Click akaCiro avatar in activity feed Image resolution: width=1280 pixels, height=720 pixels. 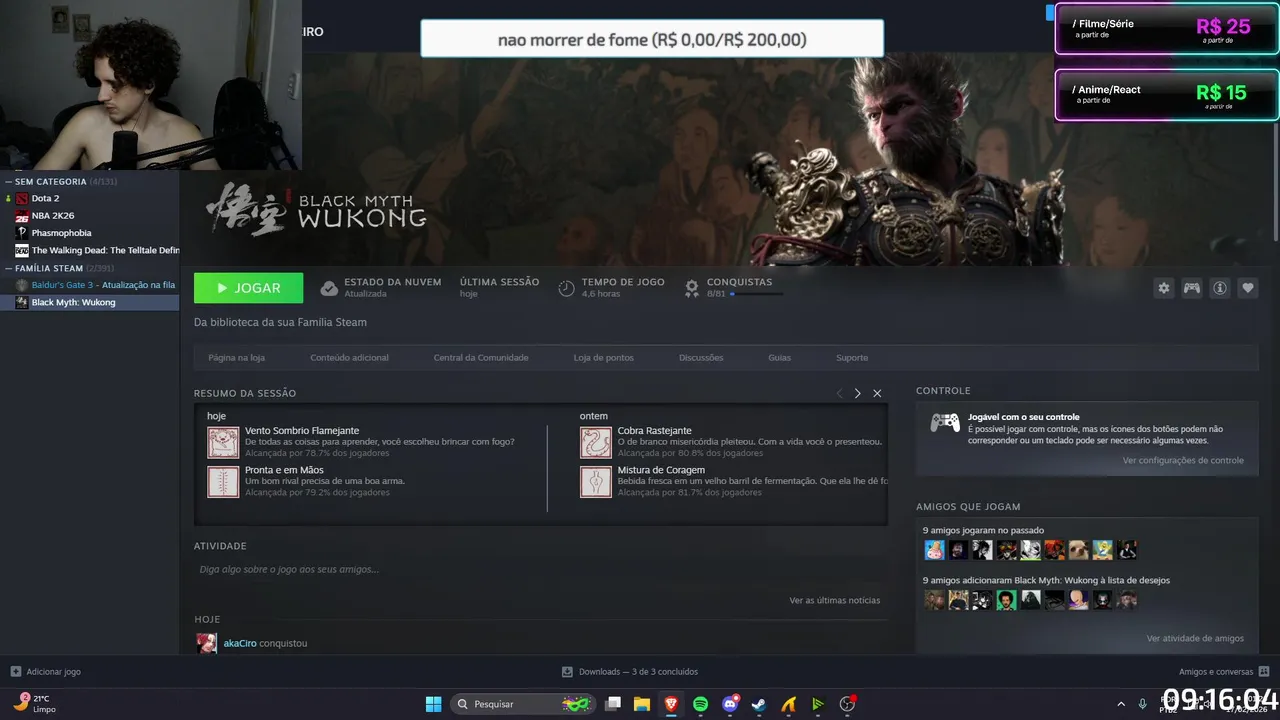[x=206, y=643]
